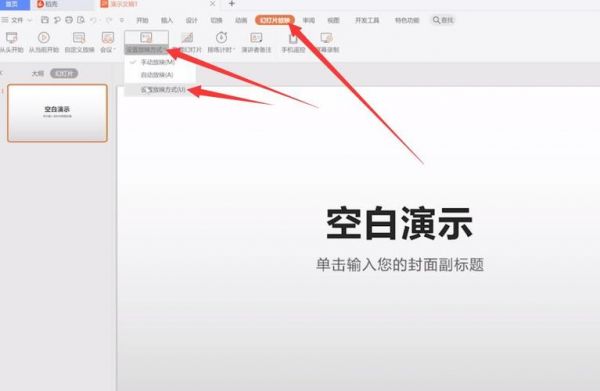Open the 切换 ribbon tab
600x391 pixels.
(216, 20)
